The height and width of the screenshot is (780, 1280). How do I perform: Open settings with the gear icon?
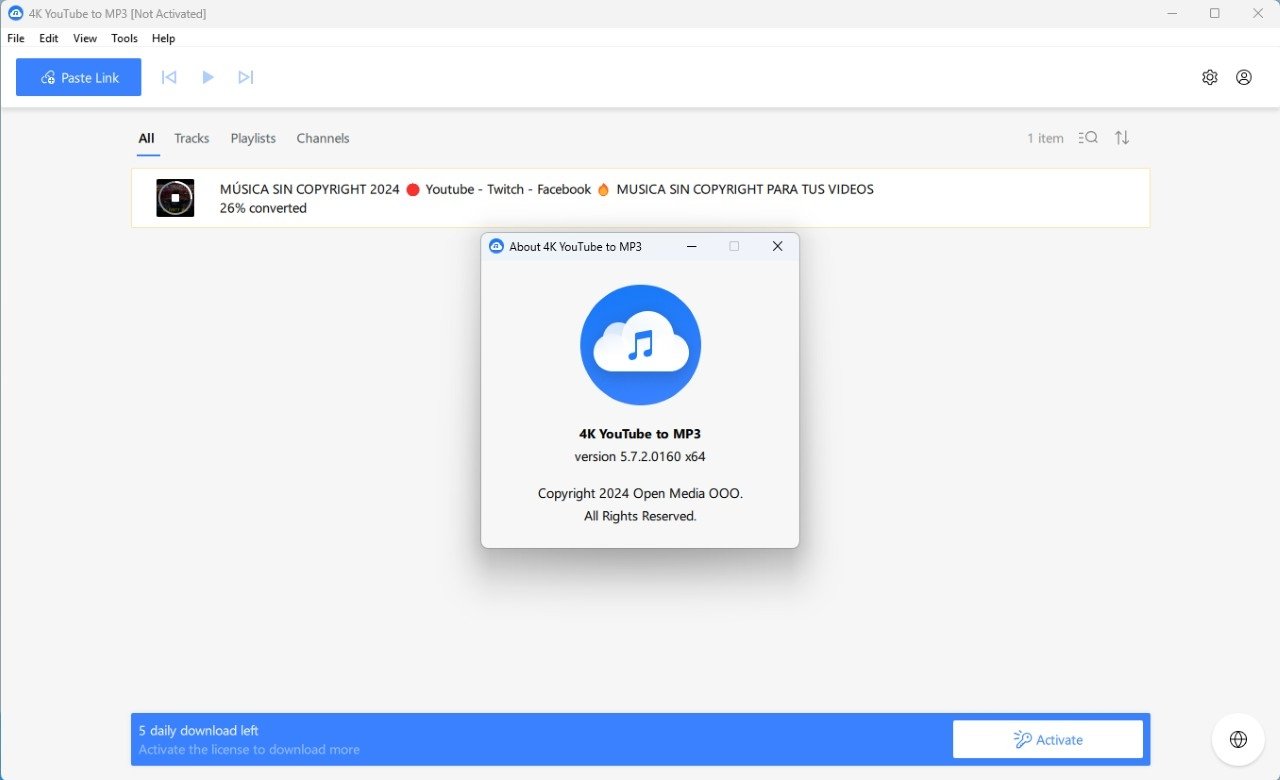[x=1210, y=77]
